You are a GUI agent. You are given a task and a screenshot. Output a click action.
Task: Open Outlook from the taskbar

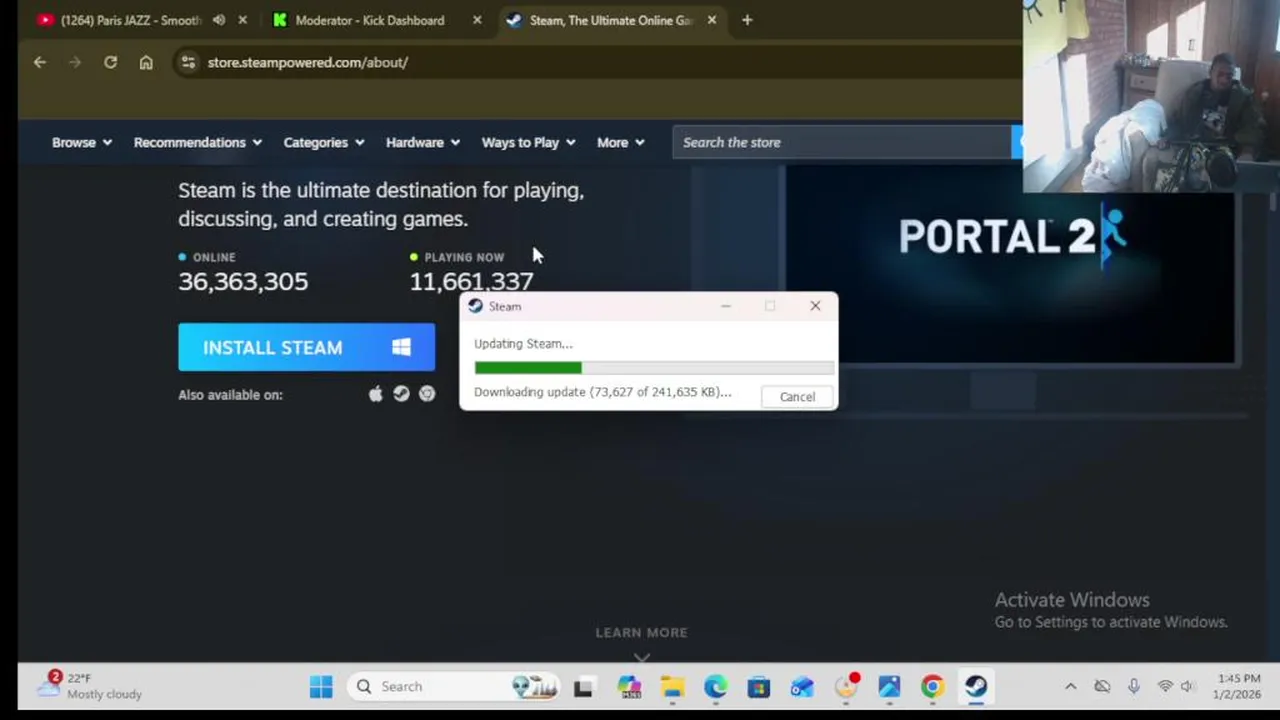[802, 686]
